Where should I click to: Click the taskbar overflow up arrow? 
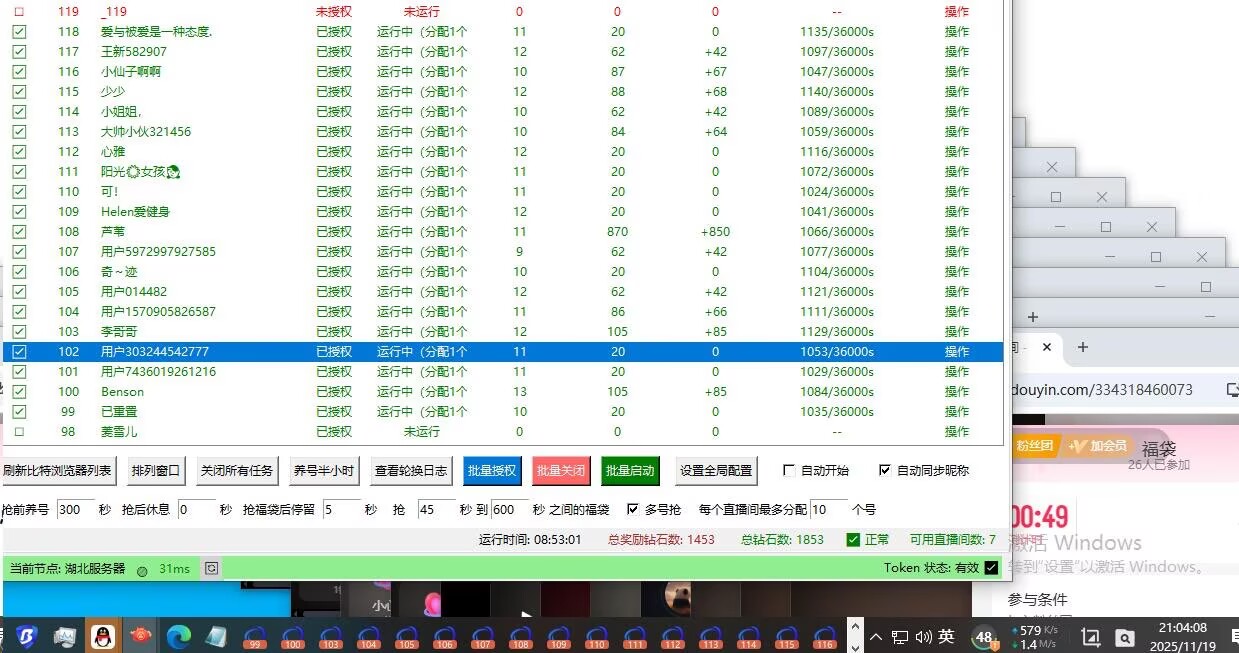pos(856,629)
